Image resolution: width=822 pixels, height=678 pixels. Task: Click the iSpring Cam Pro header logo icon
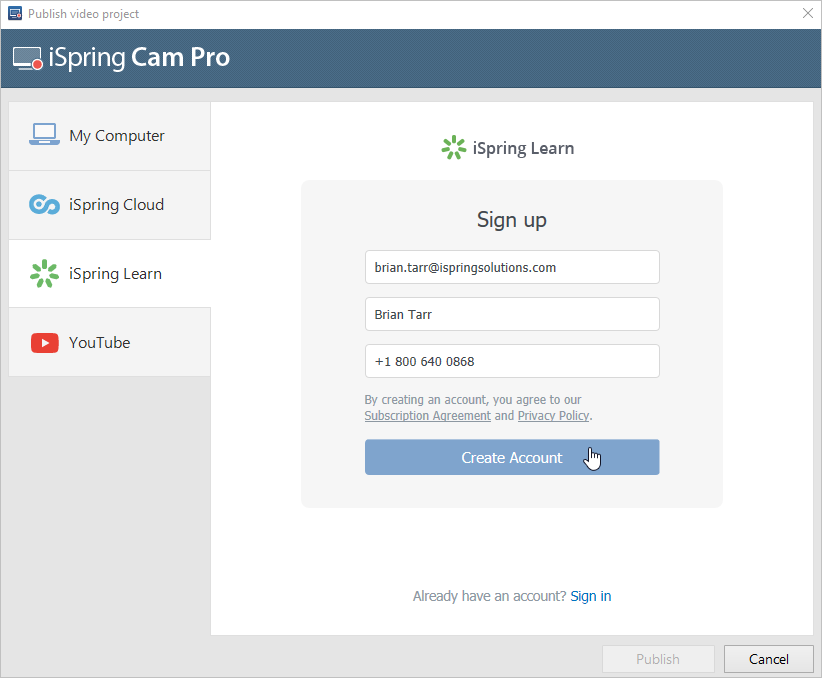(28, 58)
